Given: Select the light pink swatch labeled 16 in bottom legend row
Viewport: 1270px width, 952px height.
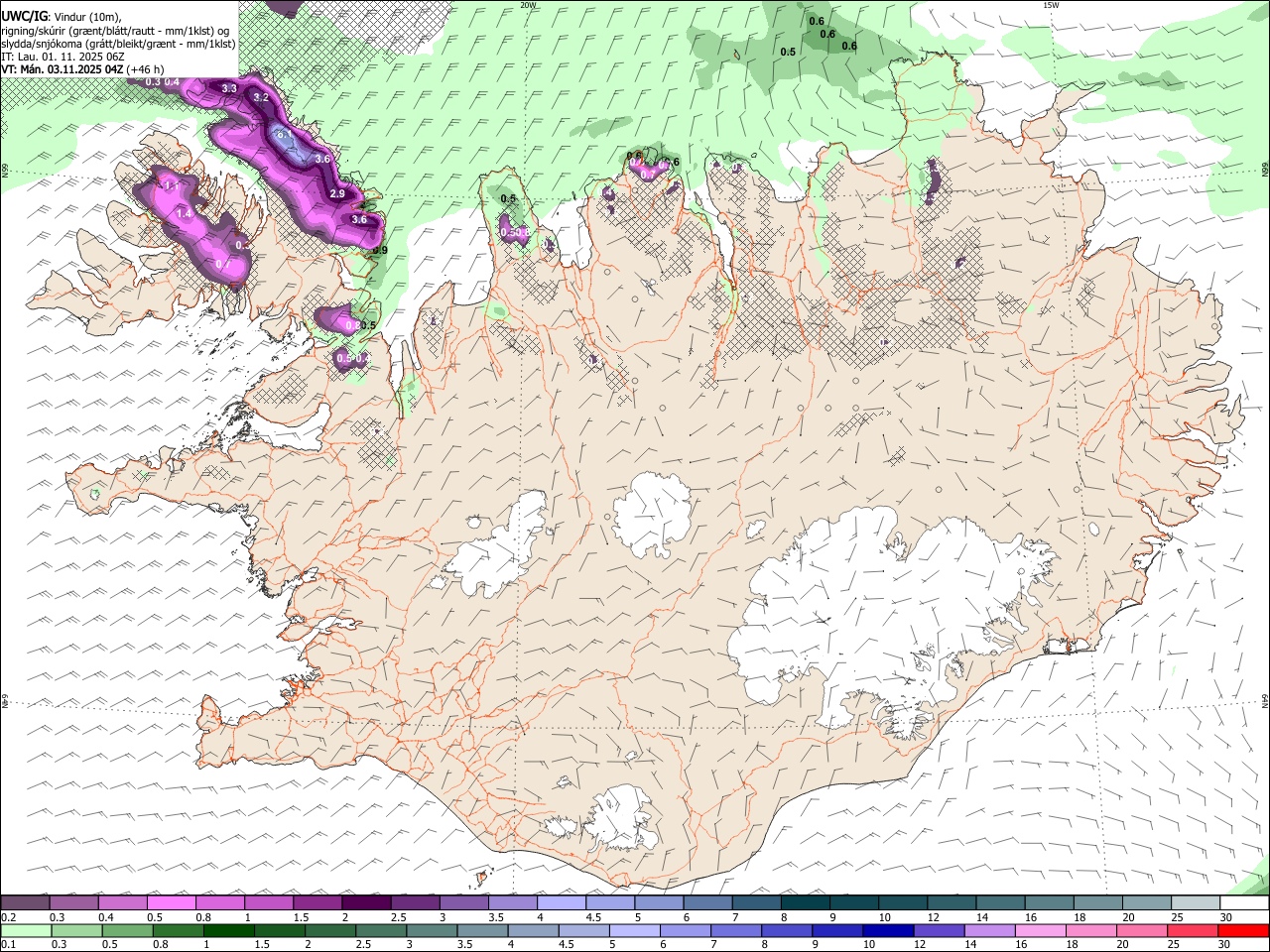Looking at the screenshot, I should click(x=1040, y=930).
